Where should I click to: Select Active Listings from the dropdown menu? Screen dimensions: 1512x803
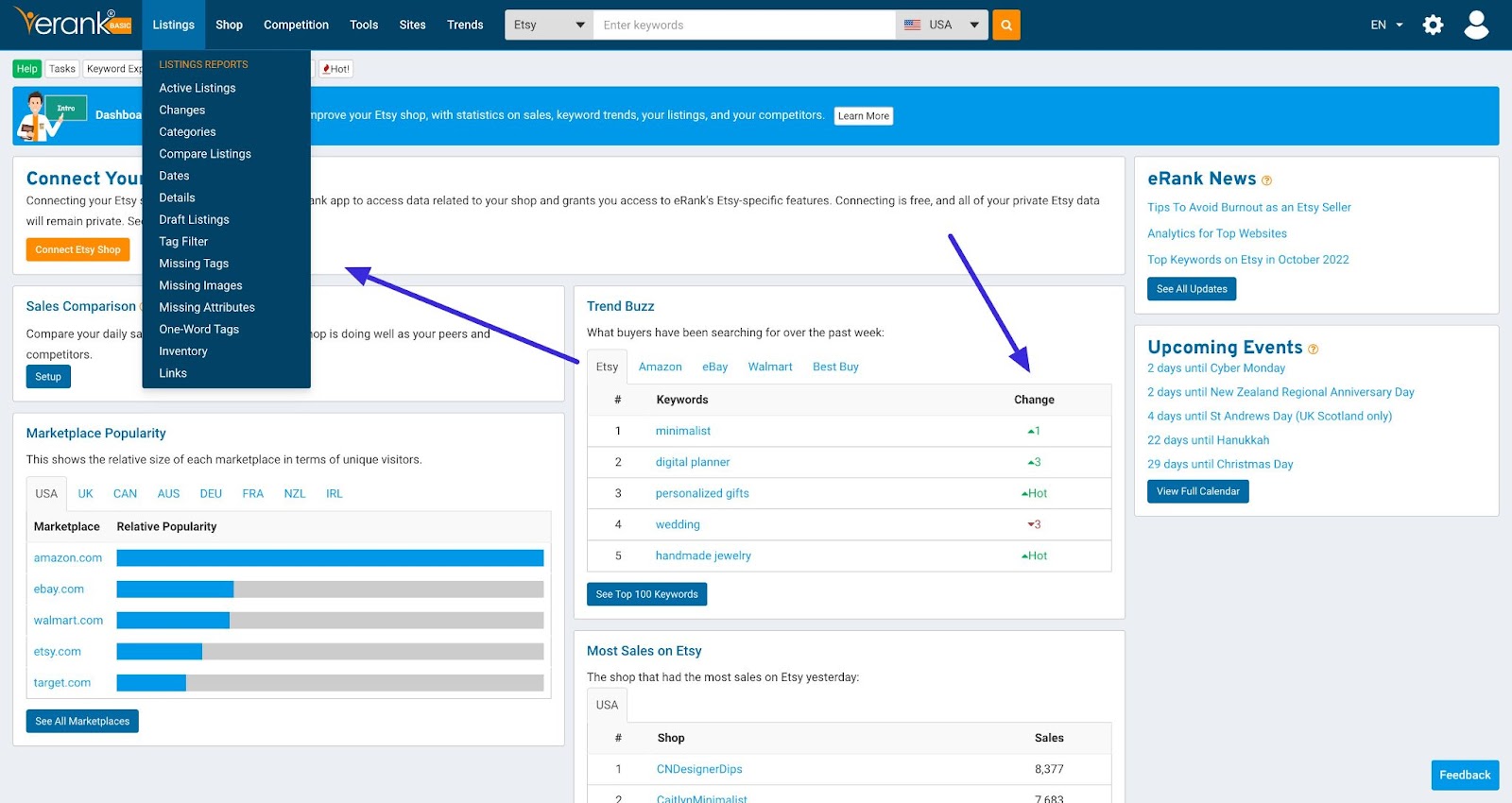(x=198, y=88)
